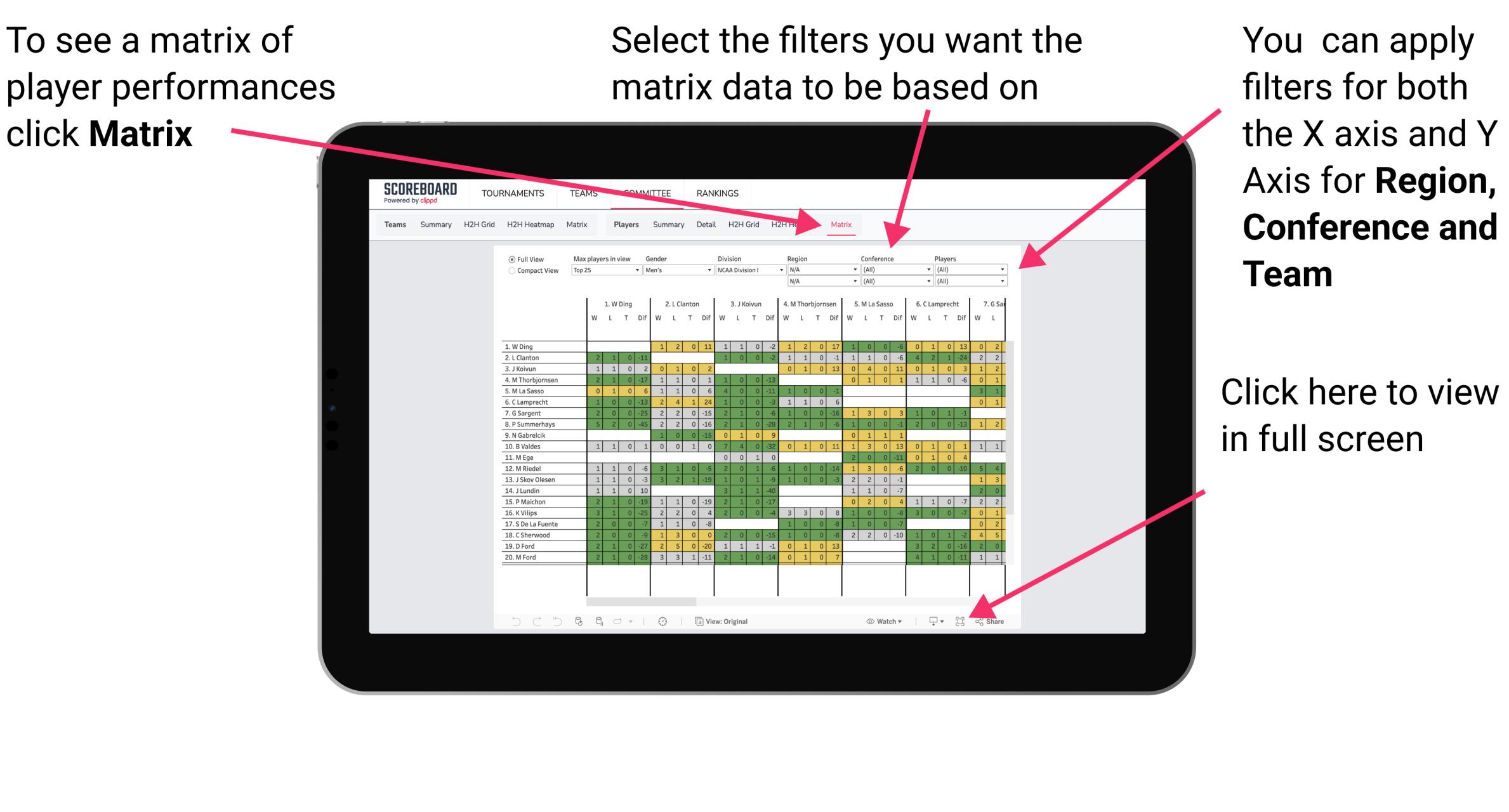Select Full View radio button
This screenshot has width=1509, height=812.
pos(510,262)
